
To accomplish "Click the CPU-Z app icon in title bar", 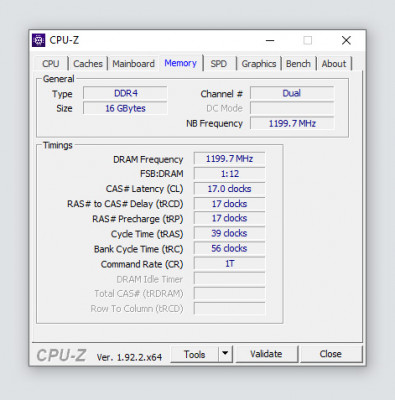I will tap(39, 40).
